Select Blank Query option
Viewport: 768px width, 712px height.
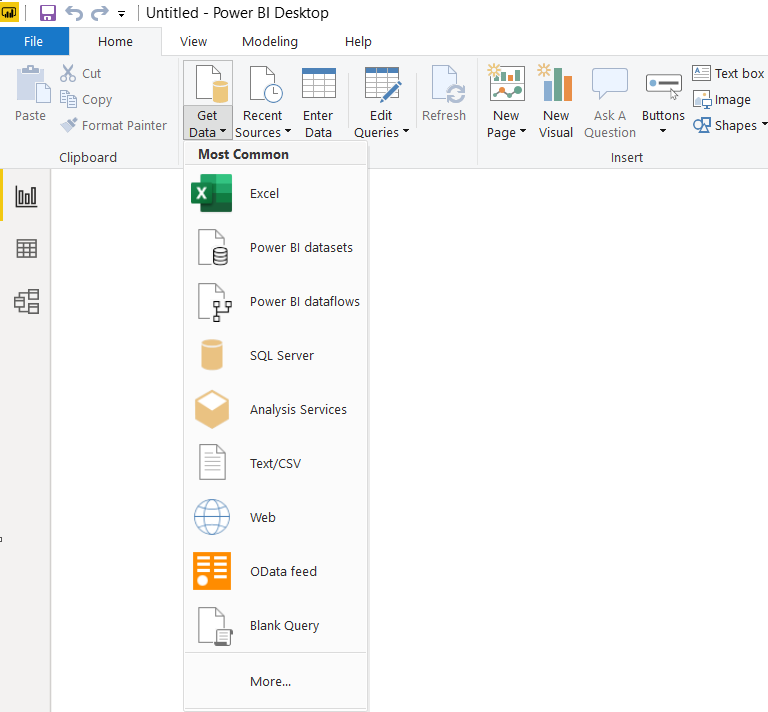275,625
